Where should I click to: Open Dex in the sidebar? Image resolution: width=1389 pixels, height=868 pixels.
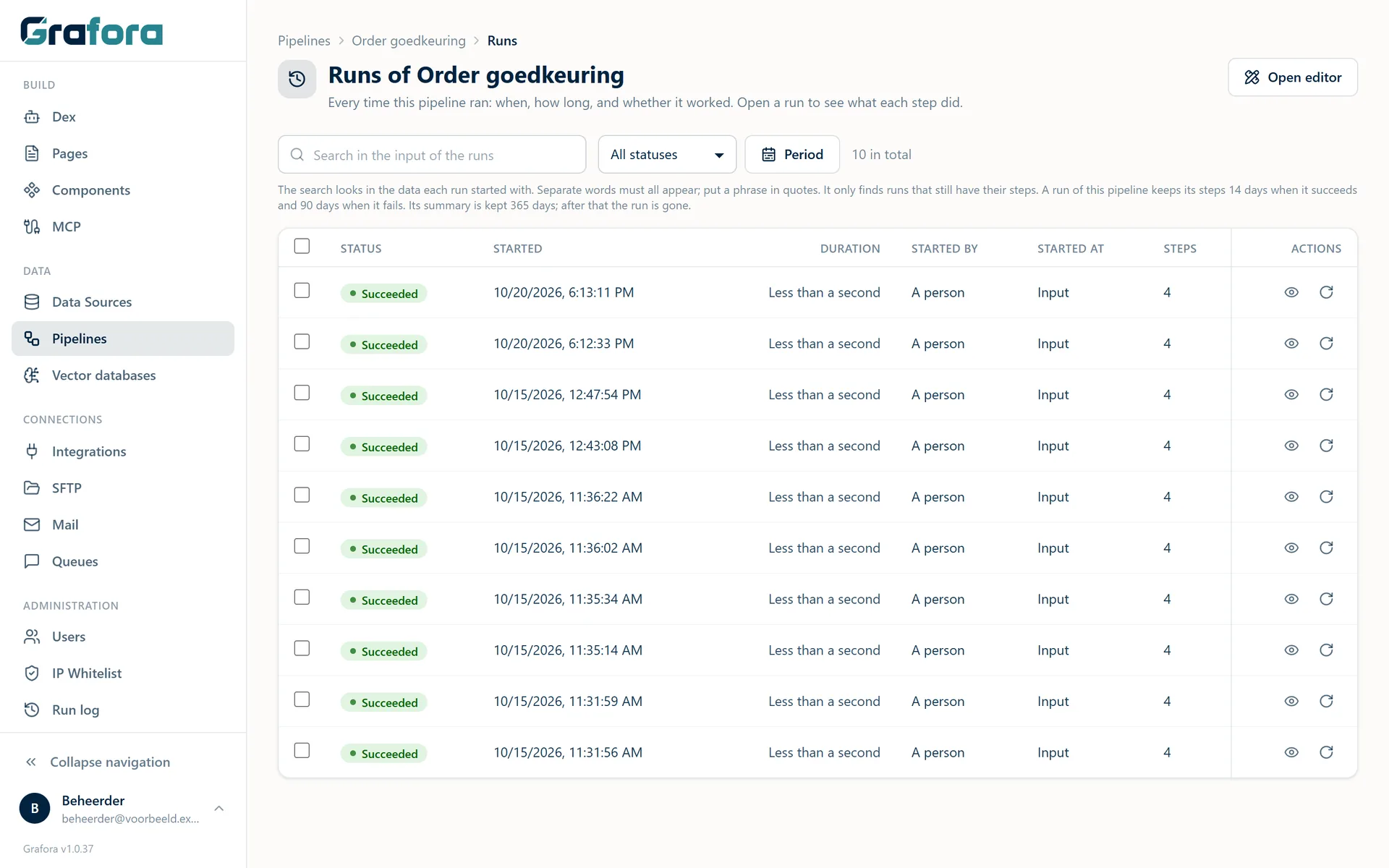(x=123, y=116)
